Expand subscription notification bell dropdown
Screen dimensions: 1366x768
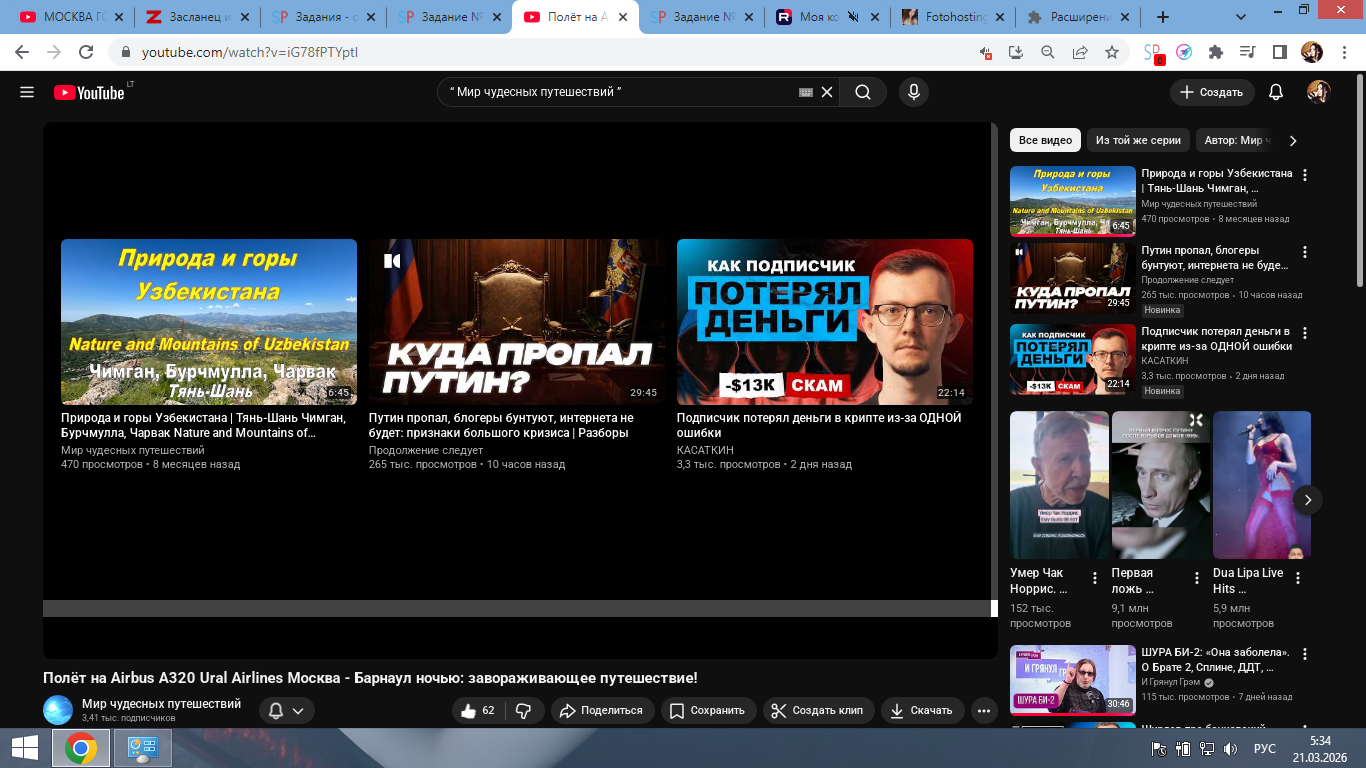(286, 711)
